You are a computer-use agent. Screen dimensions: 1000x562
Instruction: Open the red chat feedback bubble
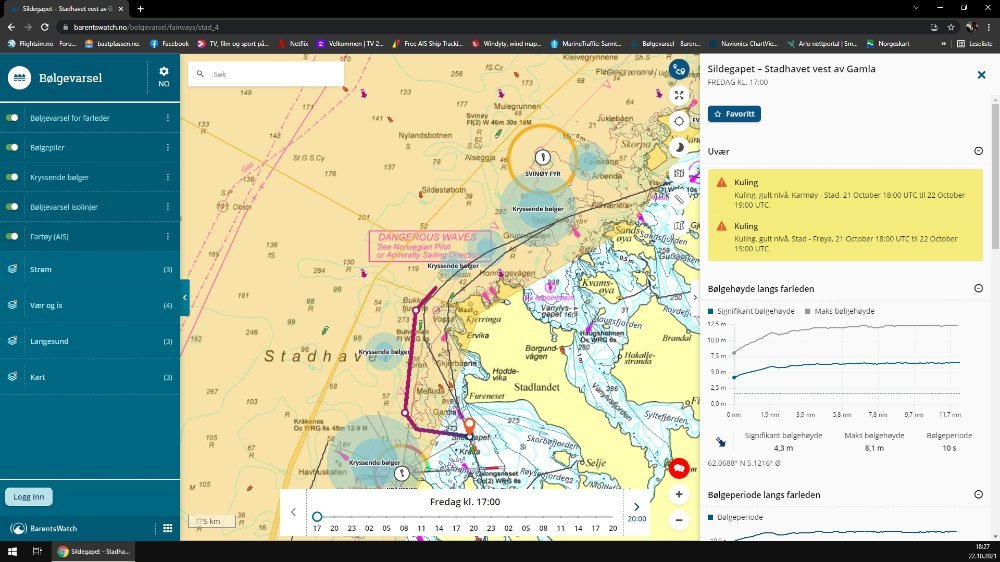tap(679, 468)
